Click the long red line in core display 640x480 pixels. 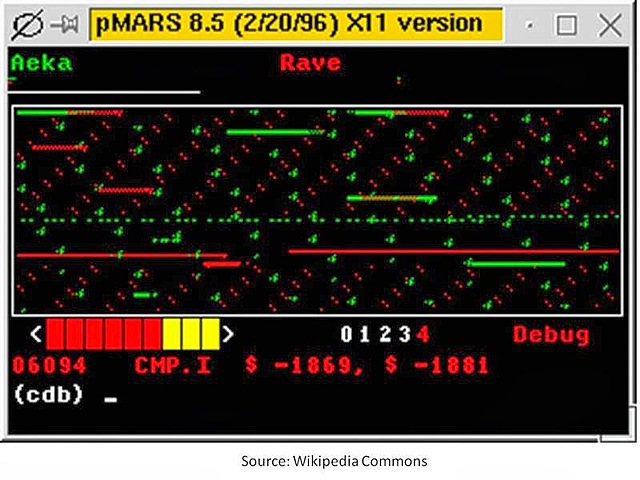(454, 251)
